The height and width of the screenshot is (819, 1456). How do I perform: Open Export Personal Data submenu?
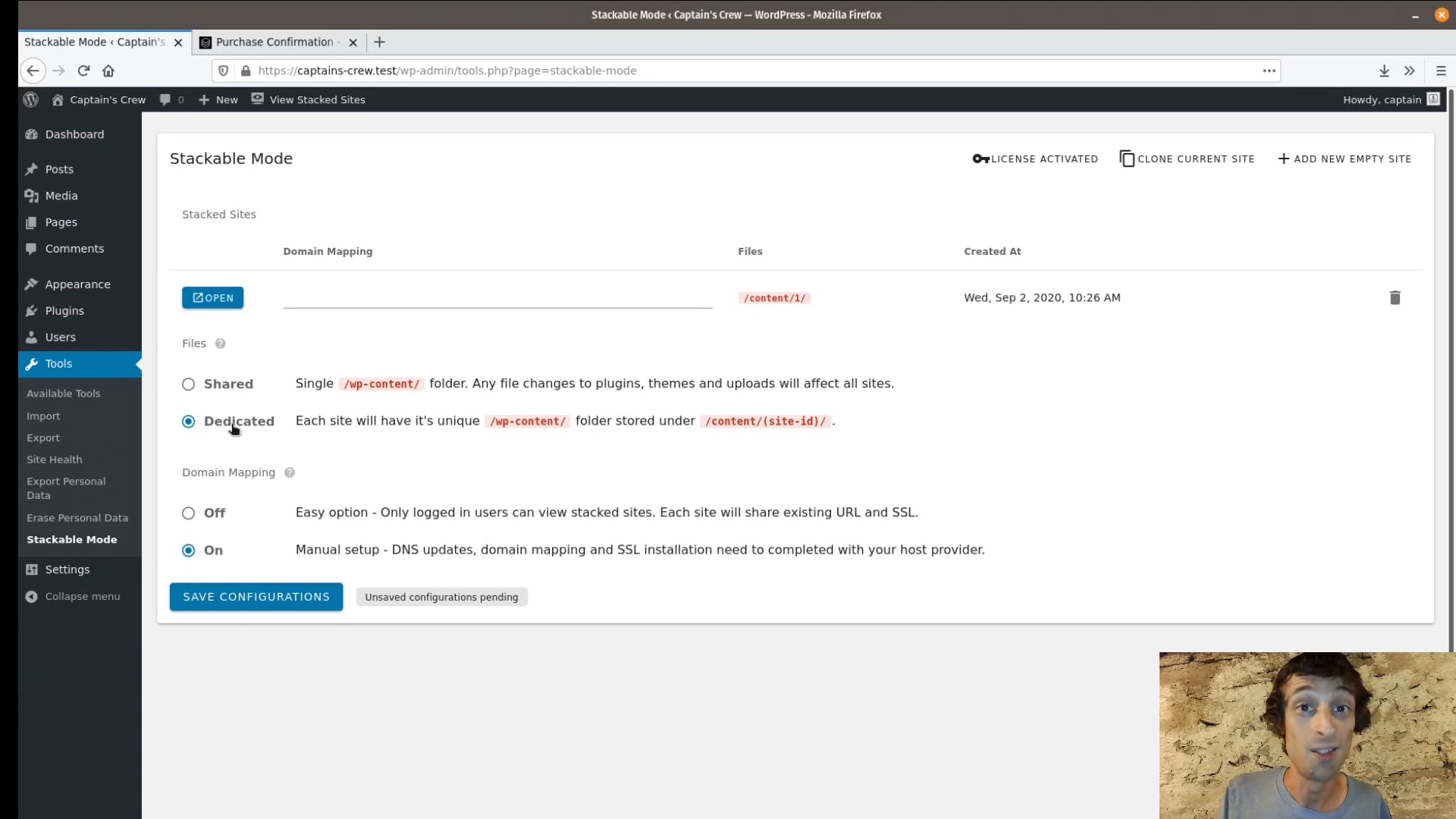66,488
